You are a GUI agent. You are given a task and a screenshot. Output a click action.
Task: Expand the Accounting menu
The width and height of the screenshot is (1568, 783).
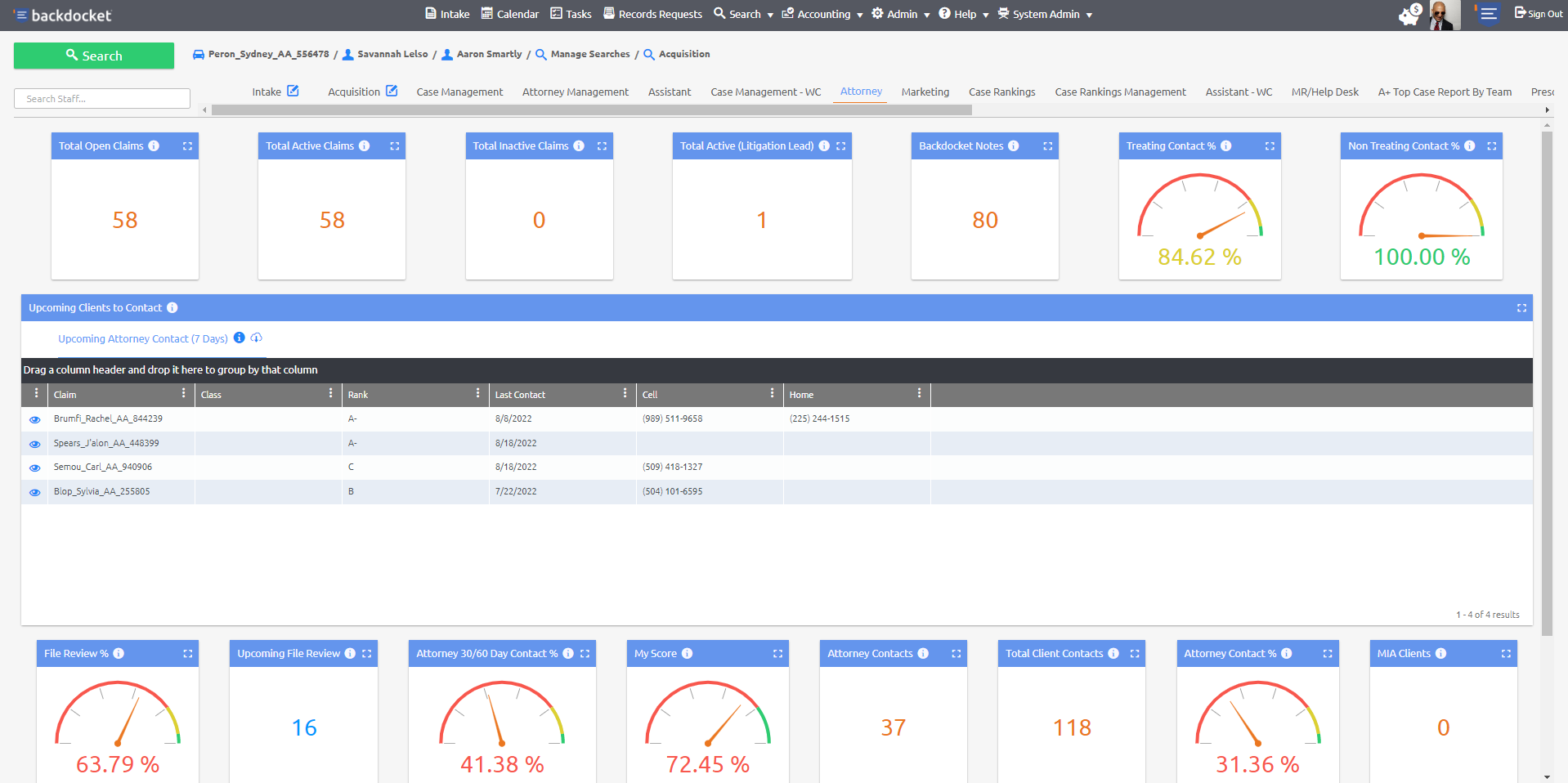[822, 14]
